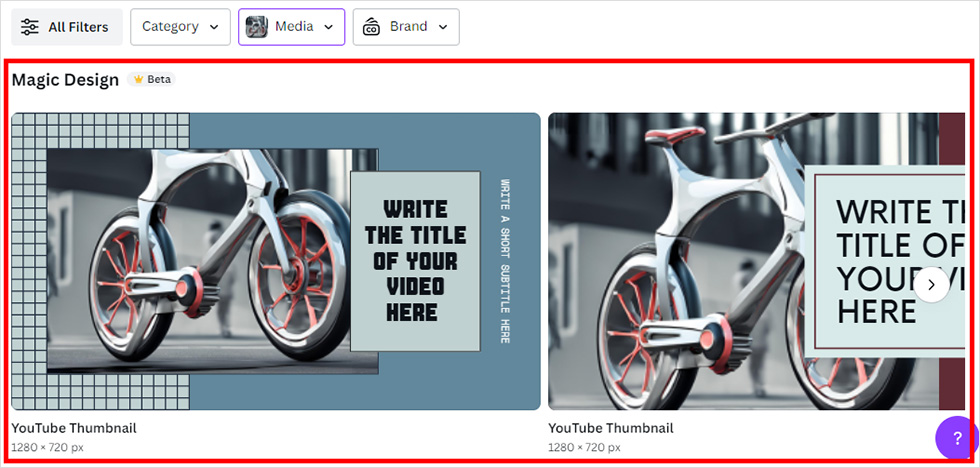
Task: Open the All Filters panel
Action: 67,27
